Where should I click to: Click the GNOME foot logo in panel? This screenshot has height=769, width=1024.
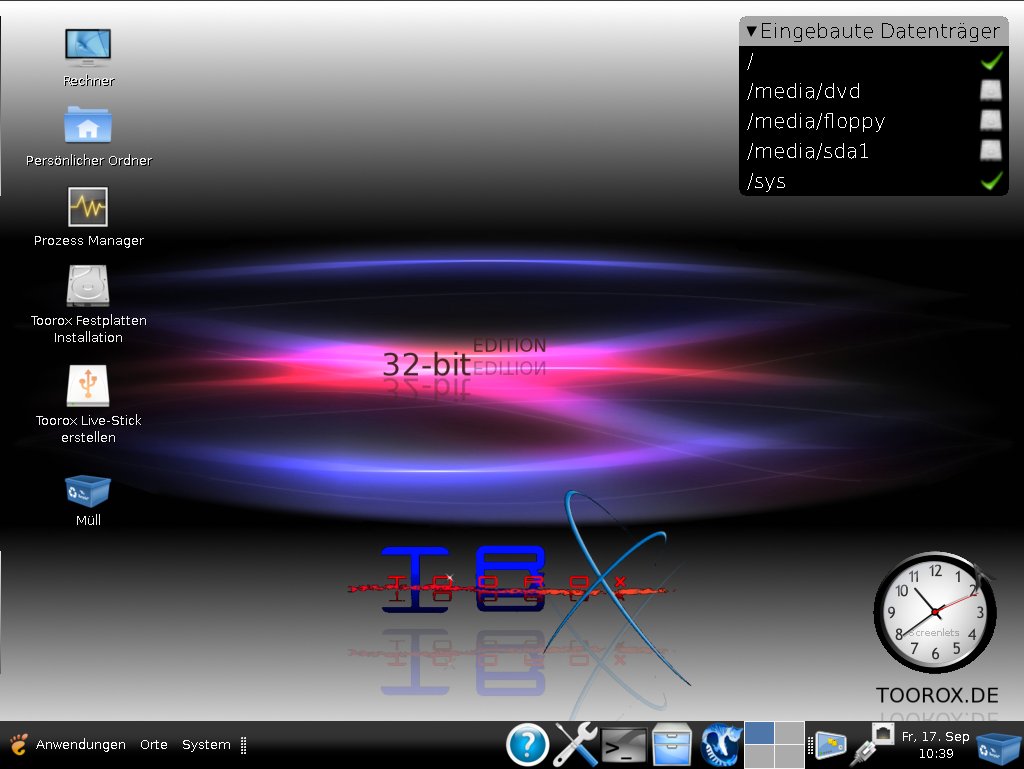(x=18, y=745)
